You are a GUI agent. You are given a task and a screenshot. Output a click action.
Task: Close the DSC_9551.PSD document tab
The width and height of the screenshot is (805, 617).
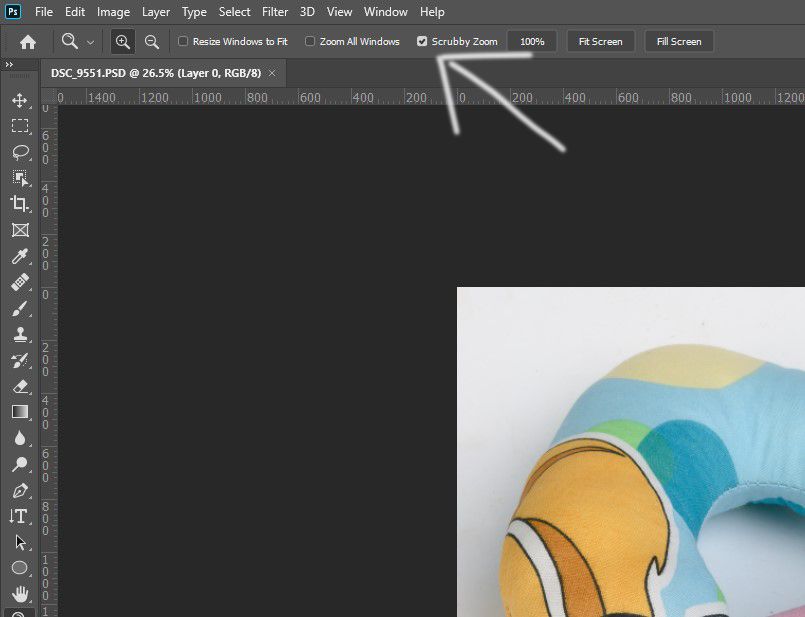pos(272,73)
